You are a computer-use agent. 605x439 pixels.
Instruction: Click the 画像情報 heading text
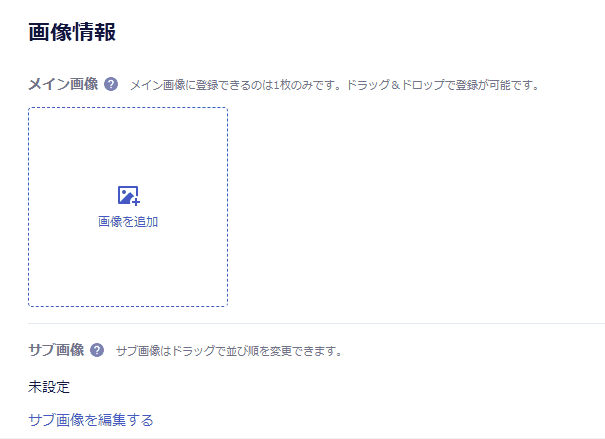(x=72, y=32)
